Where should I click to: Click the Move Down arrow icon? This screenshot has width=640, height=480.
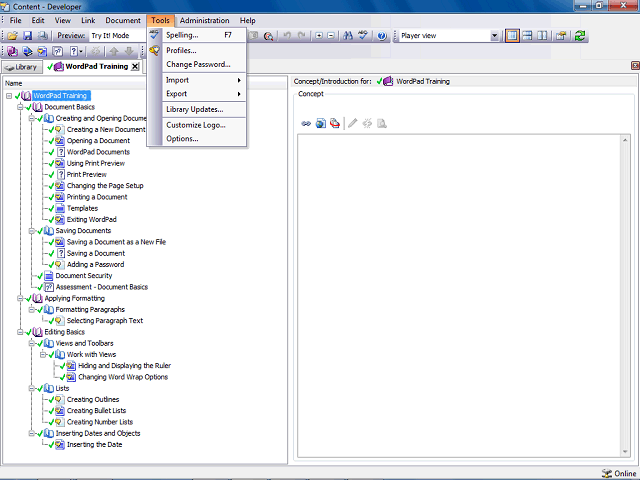(129, 51)
